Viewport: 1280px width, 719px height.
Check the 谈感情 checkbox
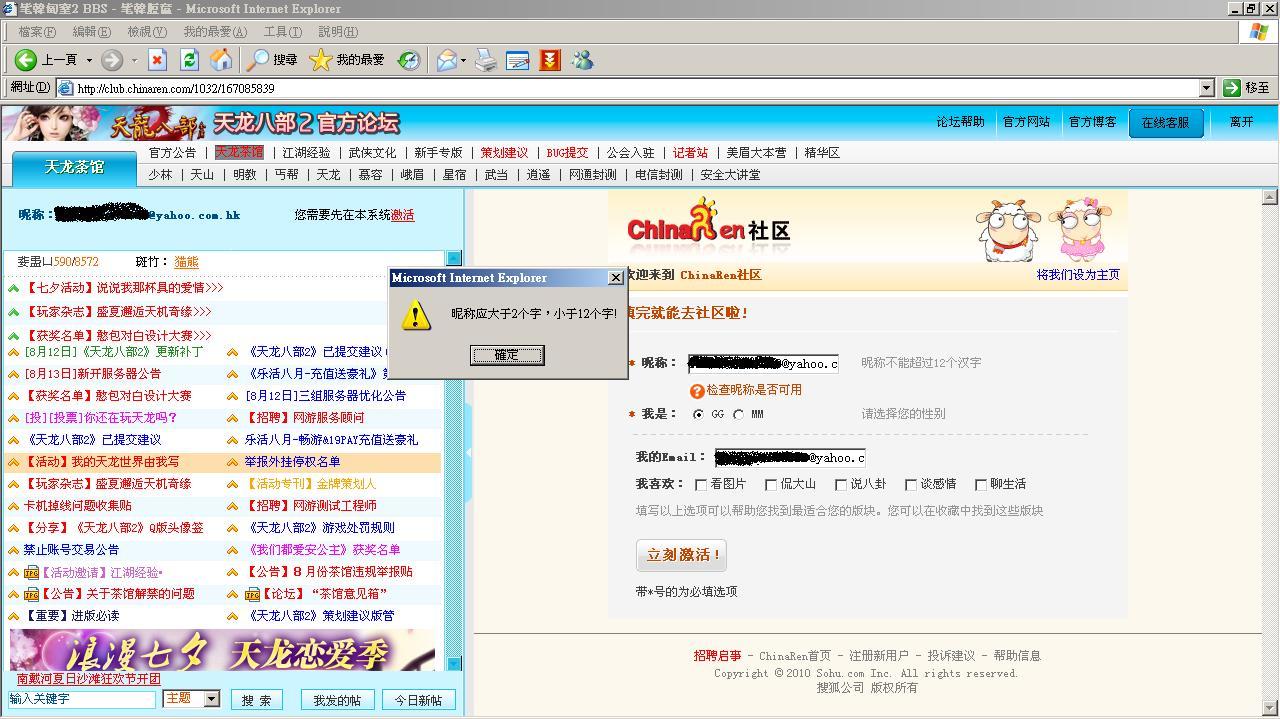coord(911,485)
